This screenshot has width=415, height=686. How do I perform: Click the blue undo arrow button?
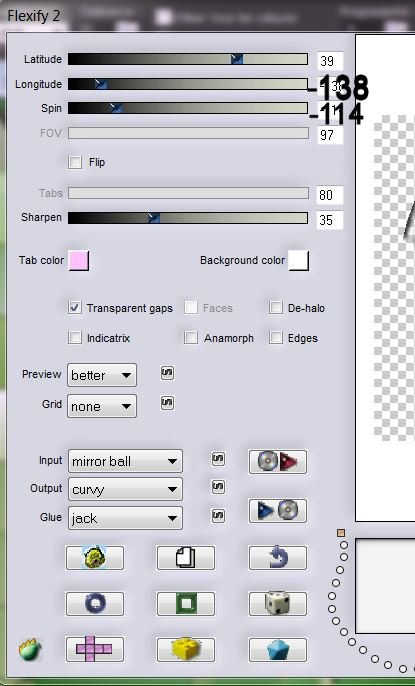(278, 558)
